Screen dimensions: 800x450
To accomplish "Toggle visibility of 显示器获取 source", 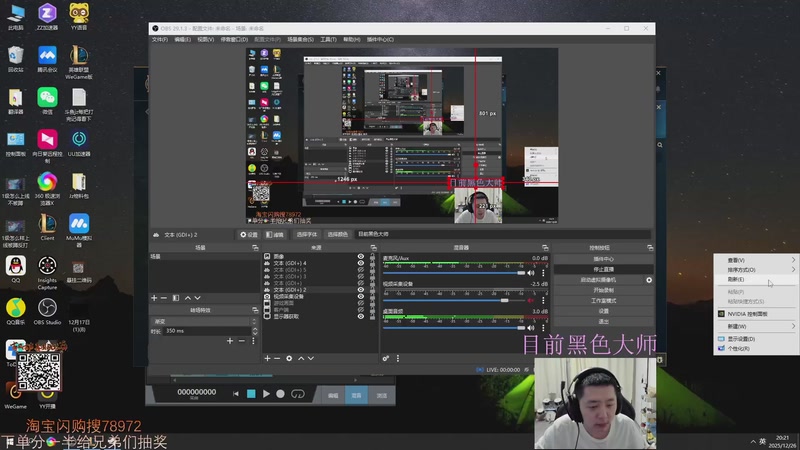I will pos(361,316).
